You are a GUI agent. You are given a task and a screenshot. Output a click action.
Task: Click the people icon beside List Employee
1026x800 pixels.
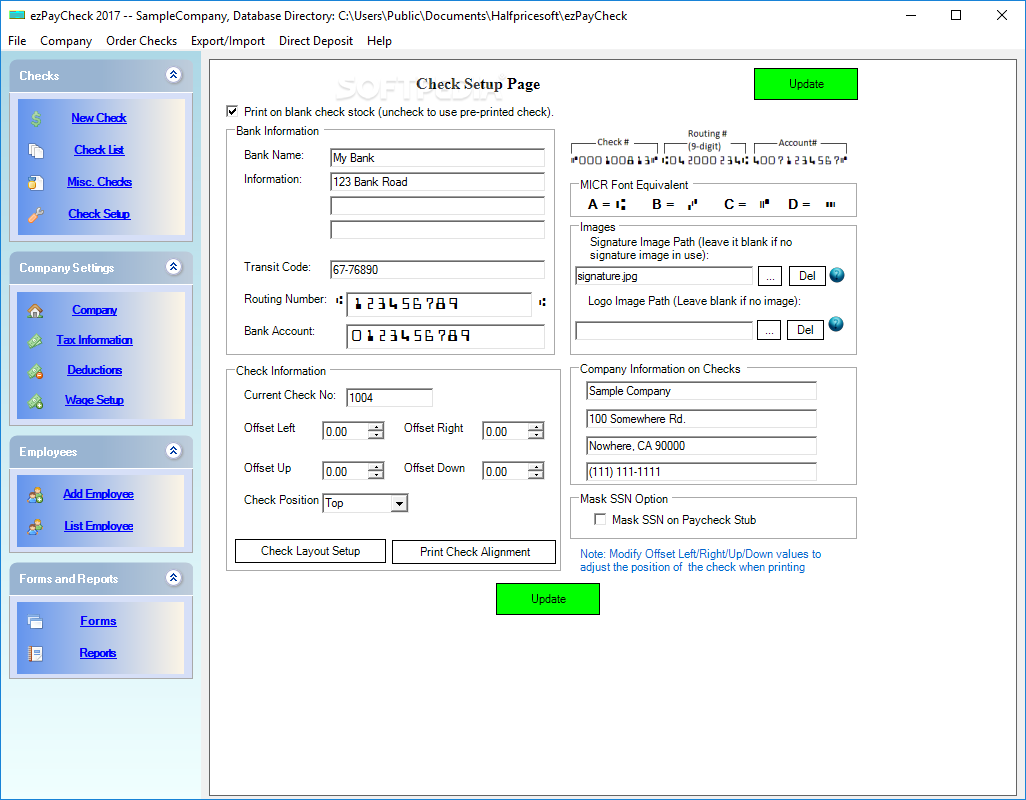(x=36, y=527)
